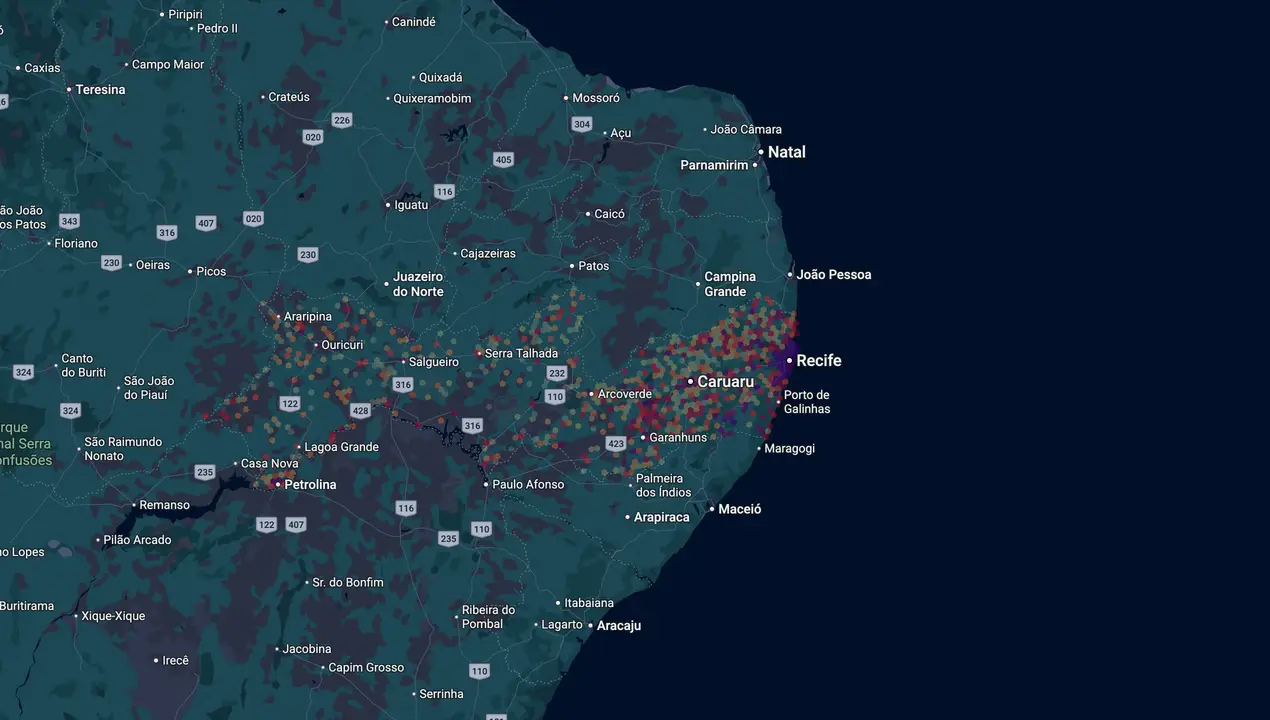
Task: Select the João Pessoa label
Action: tap(834, 274)
